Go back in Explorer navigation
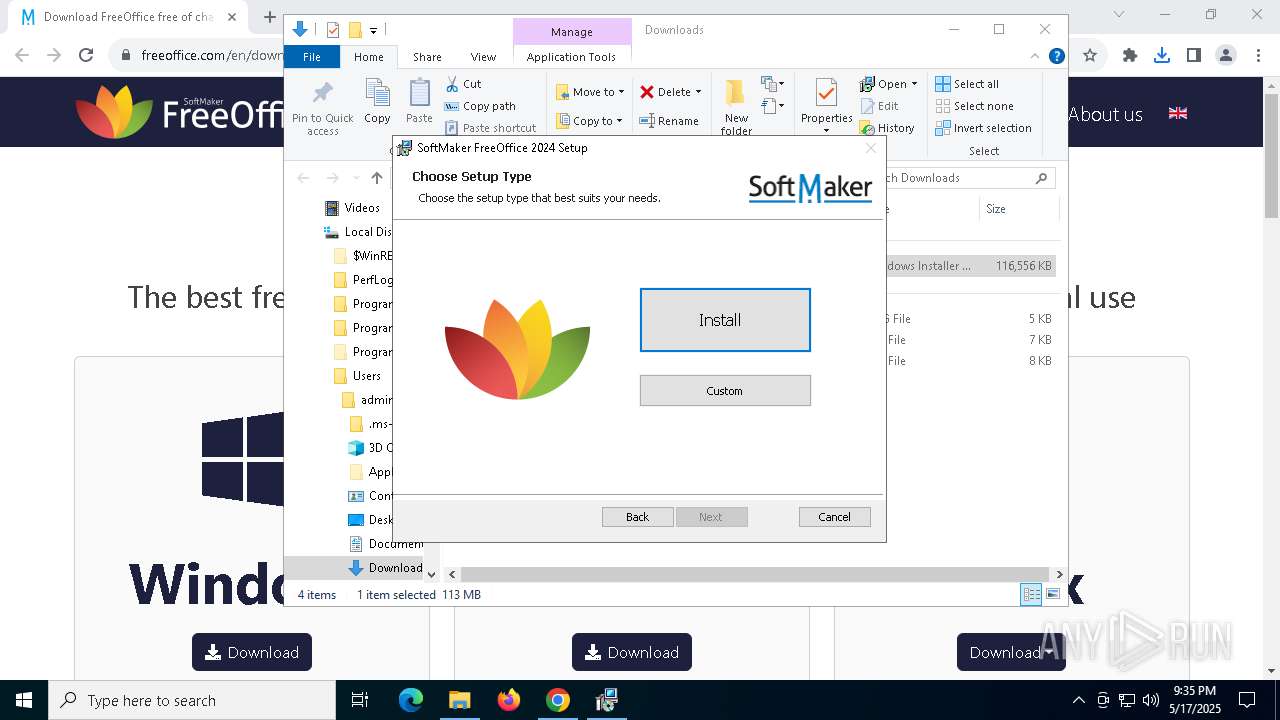The width and height of the screenshot is (1280, 720). 303,178
